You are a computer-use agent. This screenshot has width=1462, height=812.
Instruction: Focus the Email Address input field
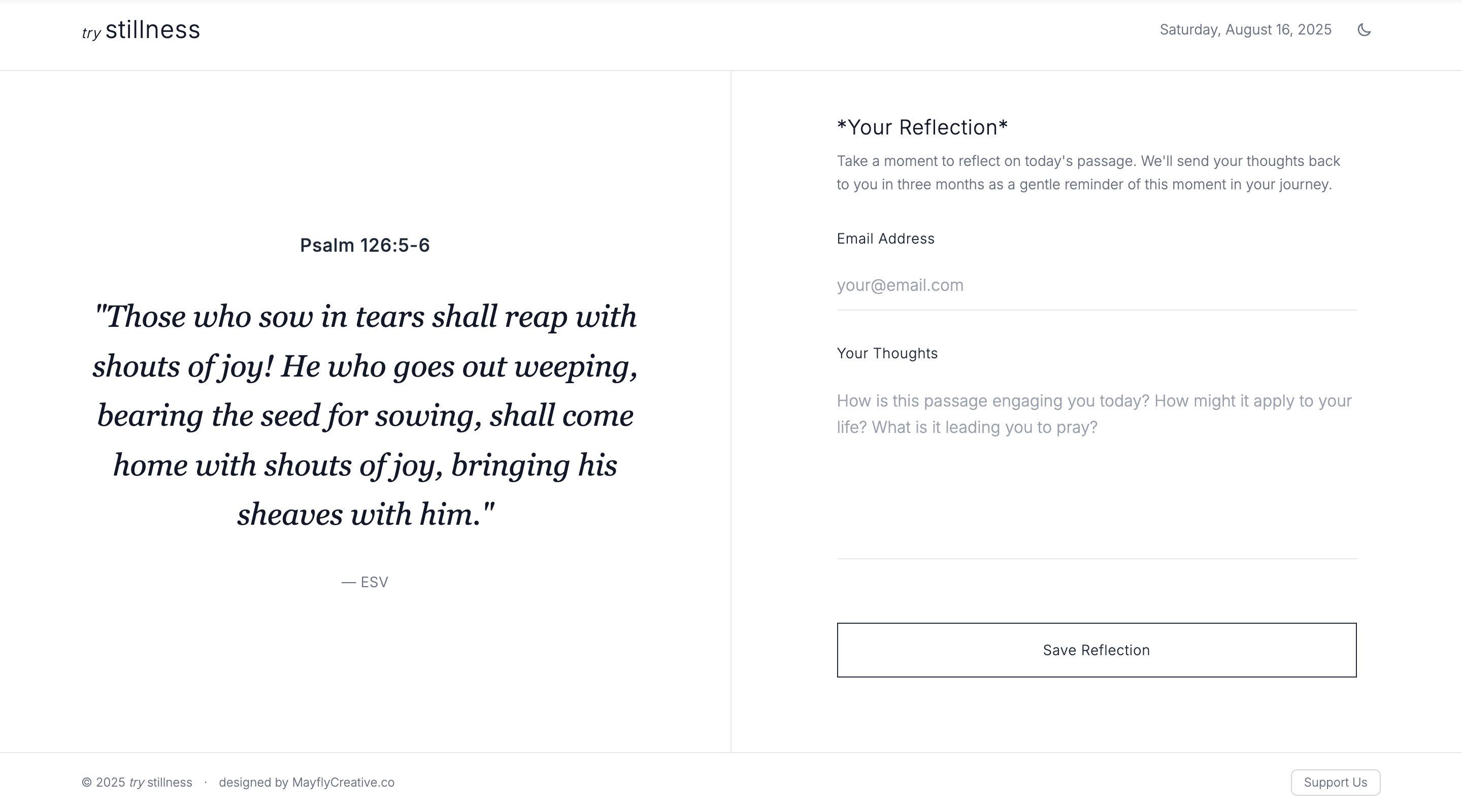pyautogui.click(x=1096, y=285)
